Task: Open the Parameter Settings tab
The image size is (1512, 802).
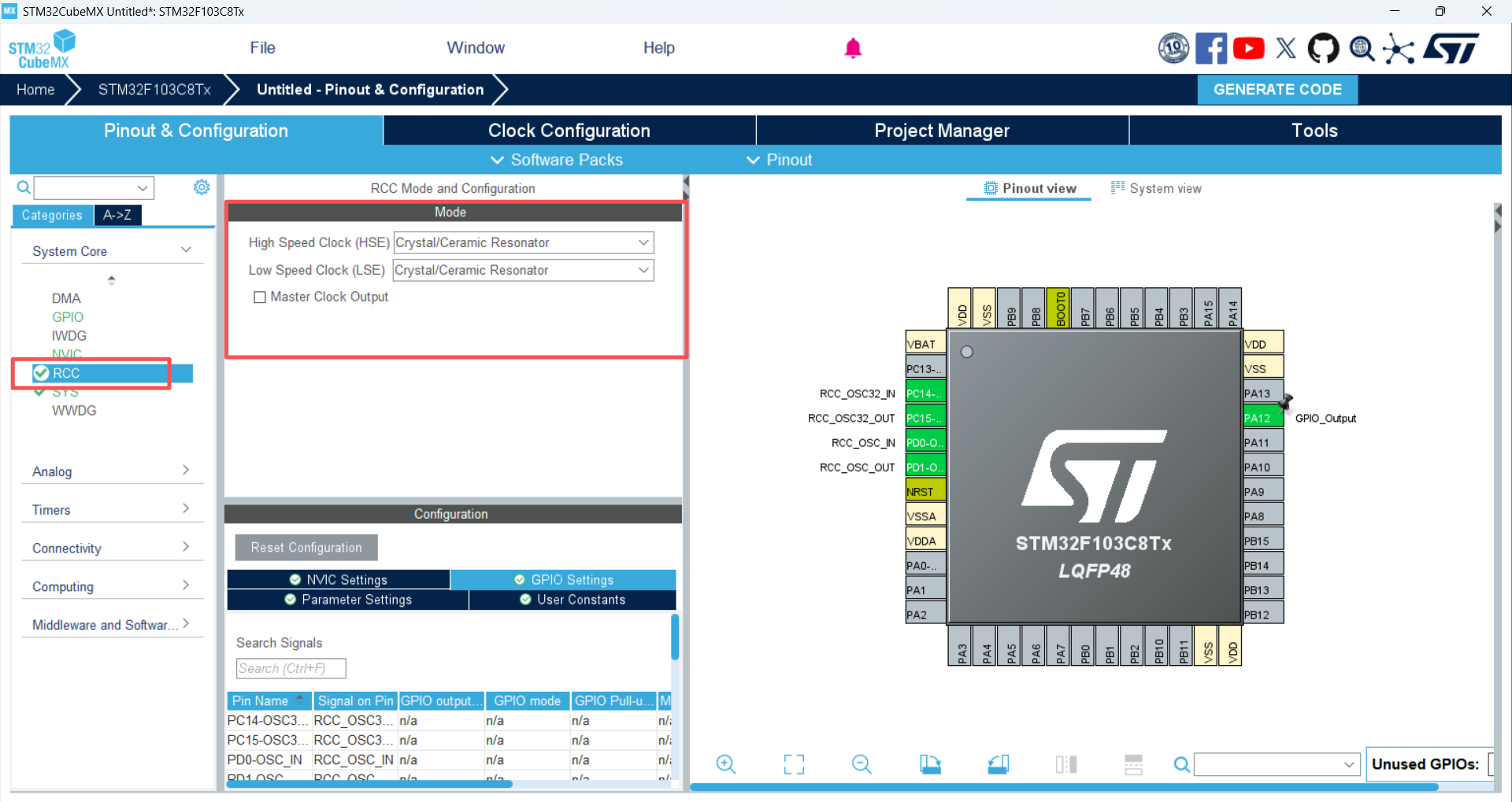Action: pos(348,600)
